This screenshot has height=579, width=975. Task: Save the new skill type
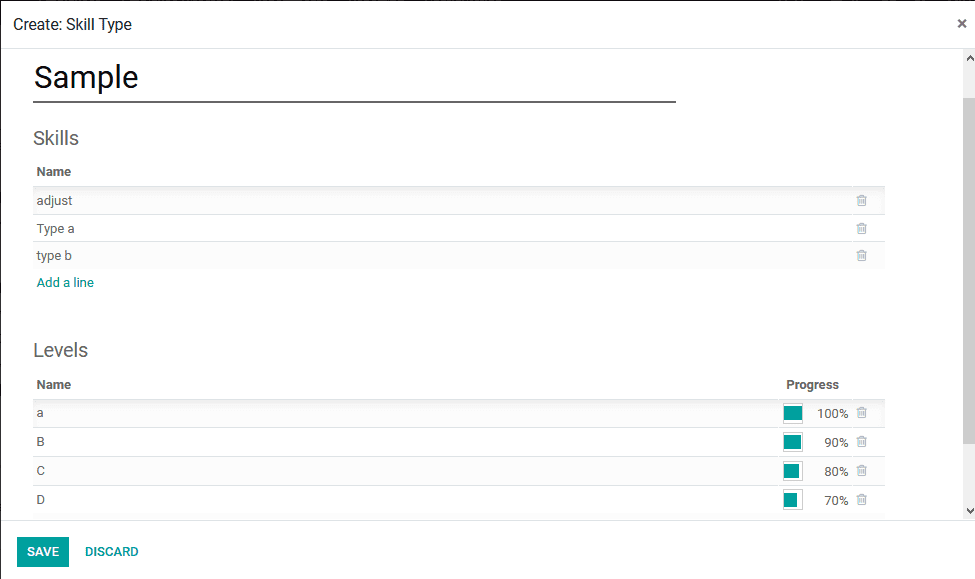(x=43, y=552)
